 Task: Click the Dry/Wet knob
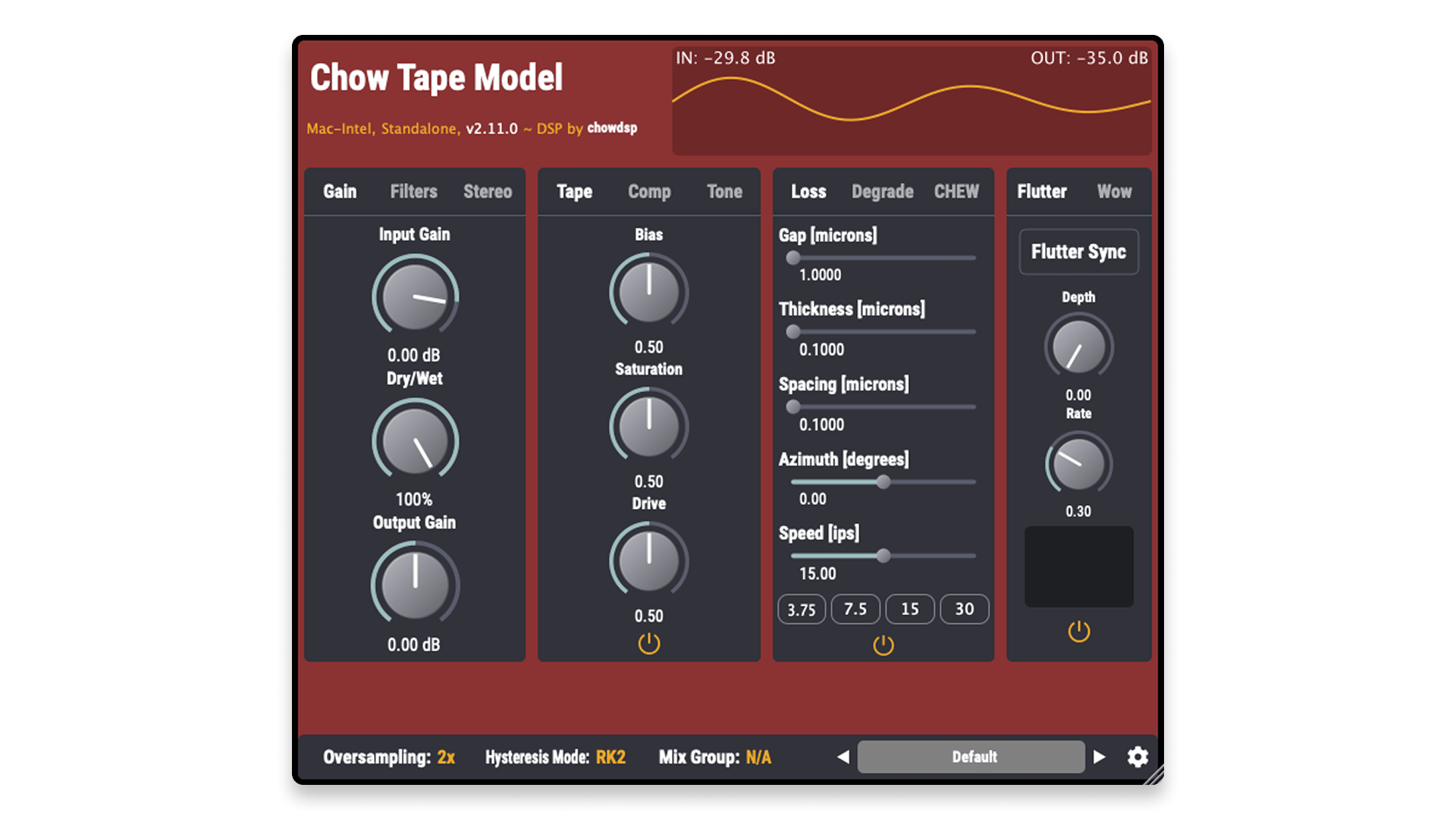point(415,441)
